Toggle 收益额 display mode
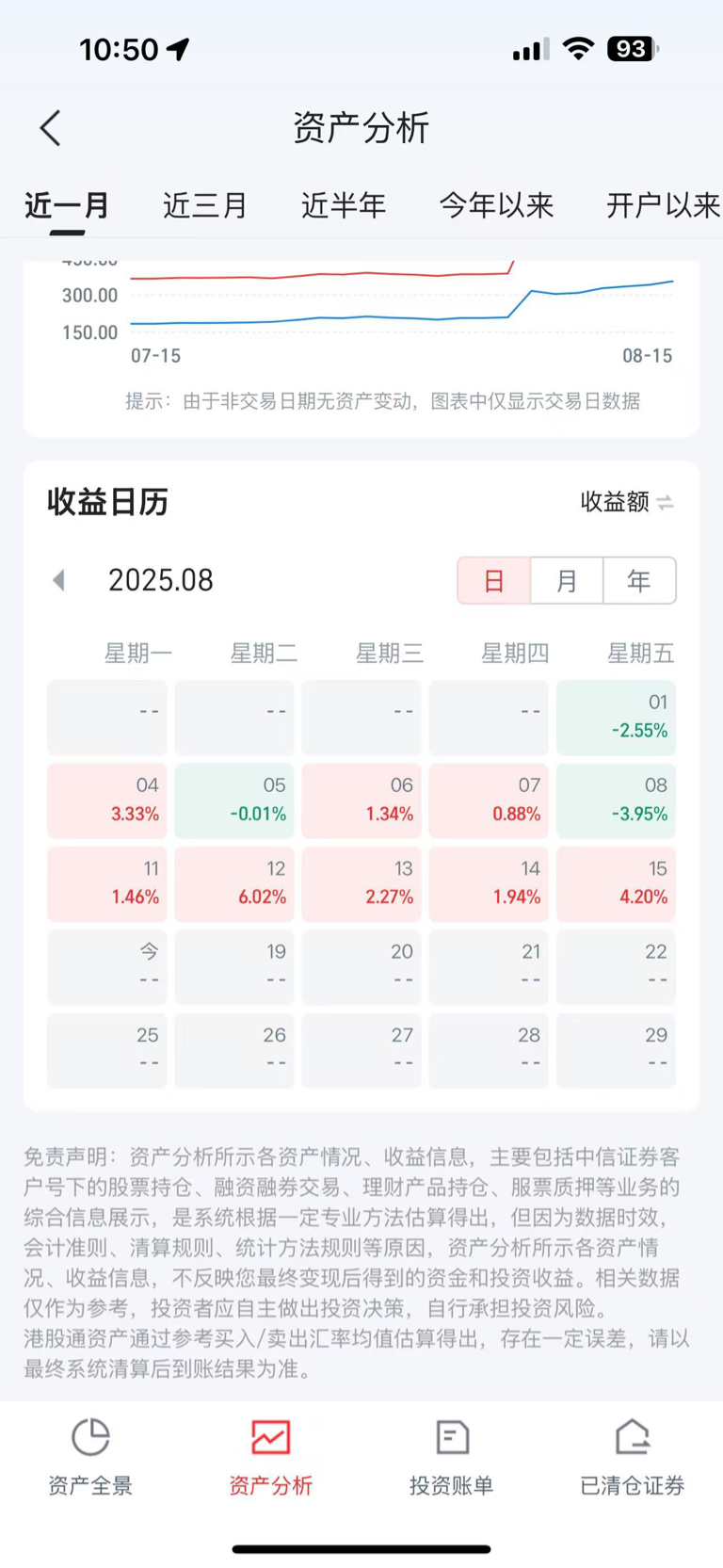 click(x=626, y=502)
